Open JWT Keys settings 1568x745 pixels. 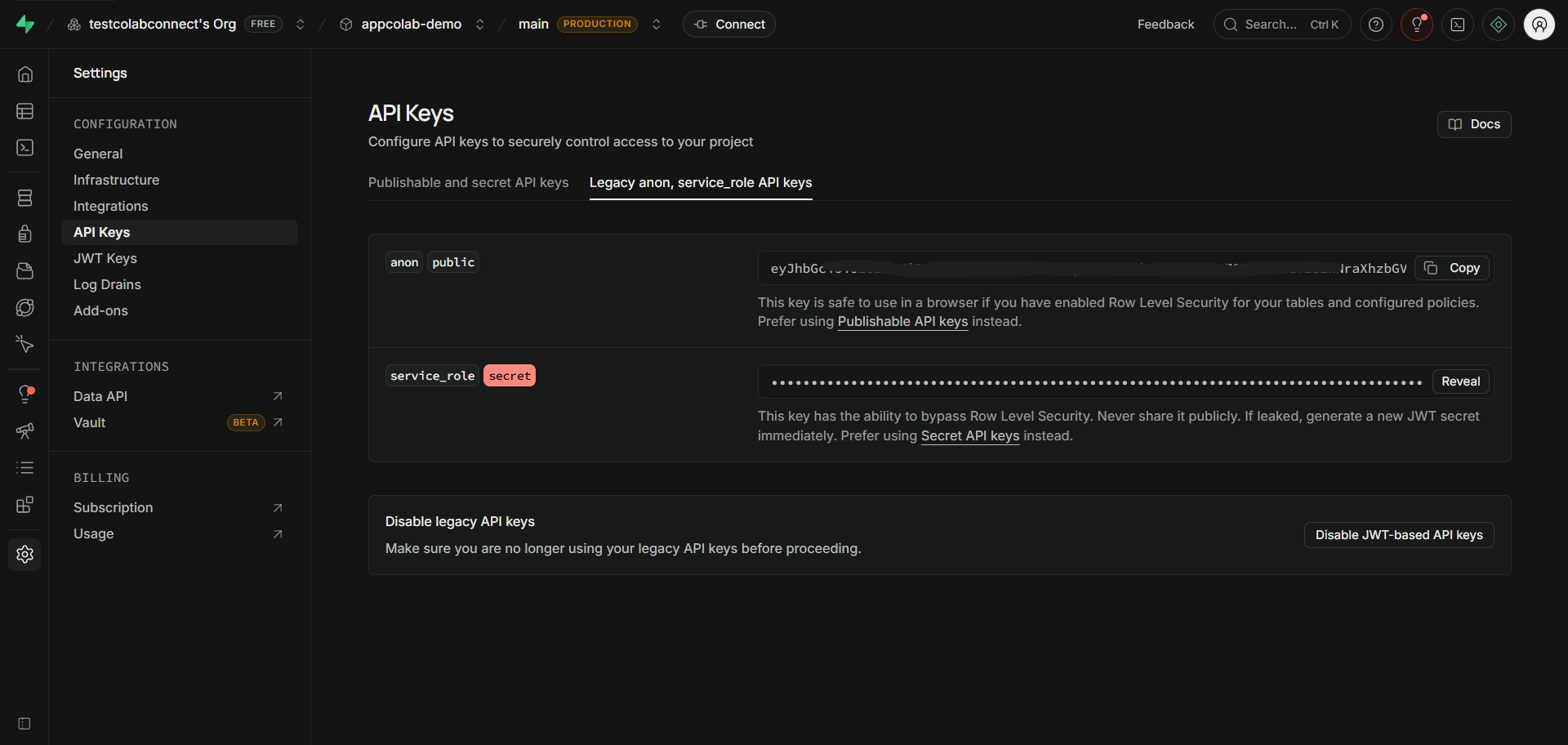tap(105, 258)
